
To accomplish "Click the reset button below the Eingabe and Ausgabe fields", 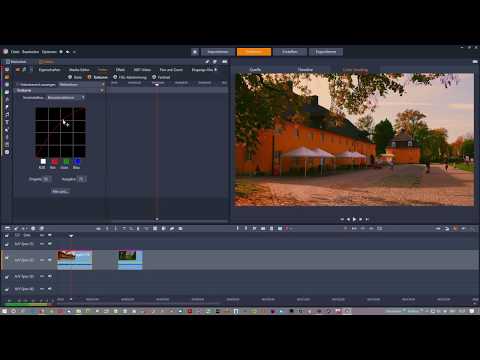I will click(x=60, y=191).
